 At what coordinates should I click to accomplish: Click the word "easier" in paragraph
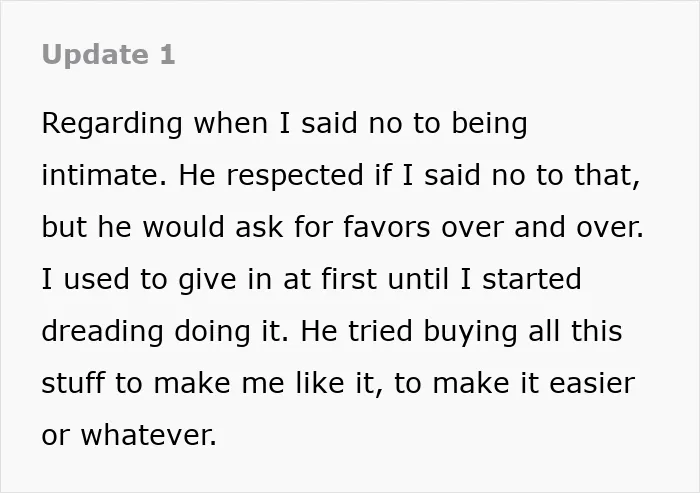point(592,383)
